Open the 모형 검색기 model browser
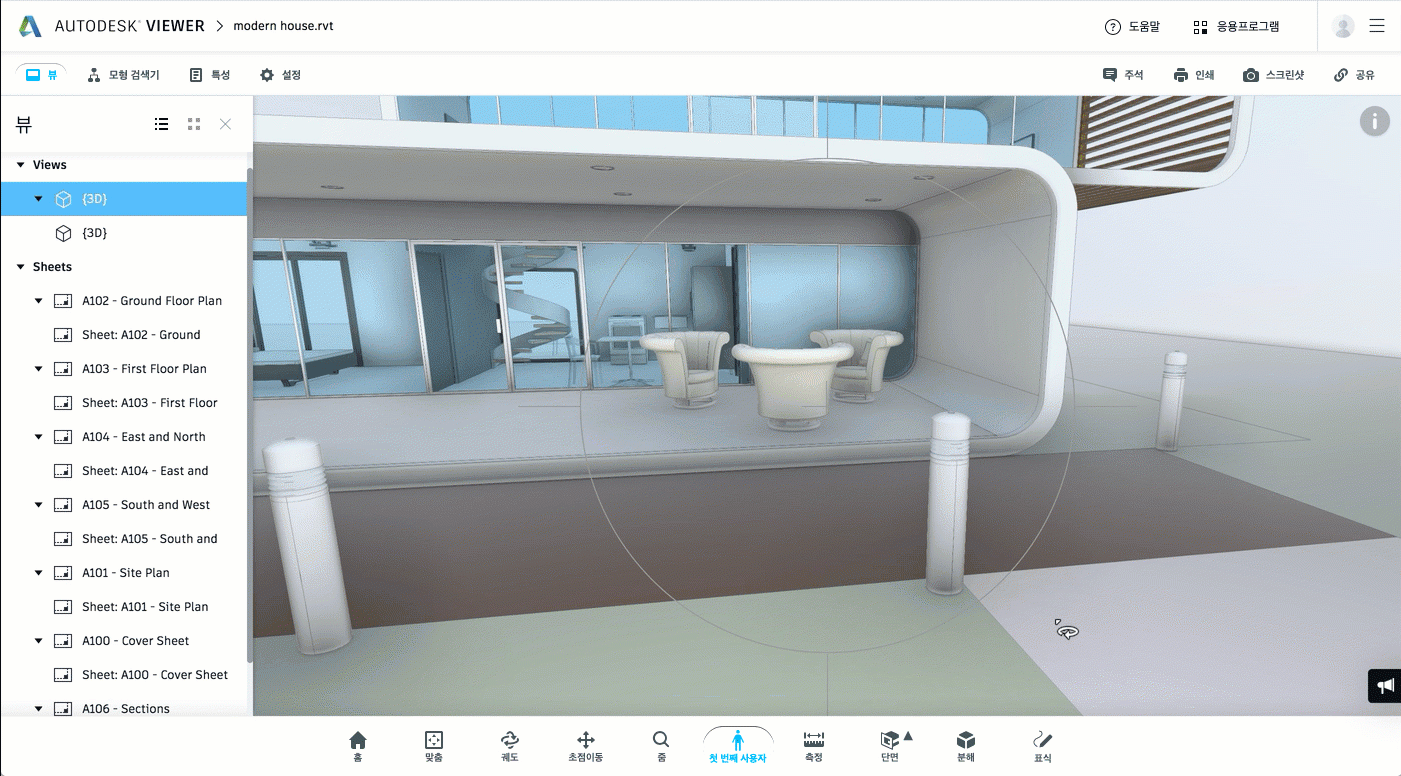This screenshot has width=1401, height=776. pos(123,75)
